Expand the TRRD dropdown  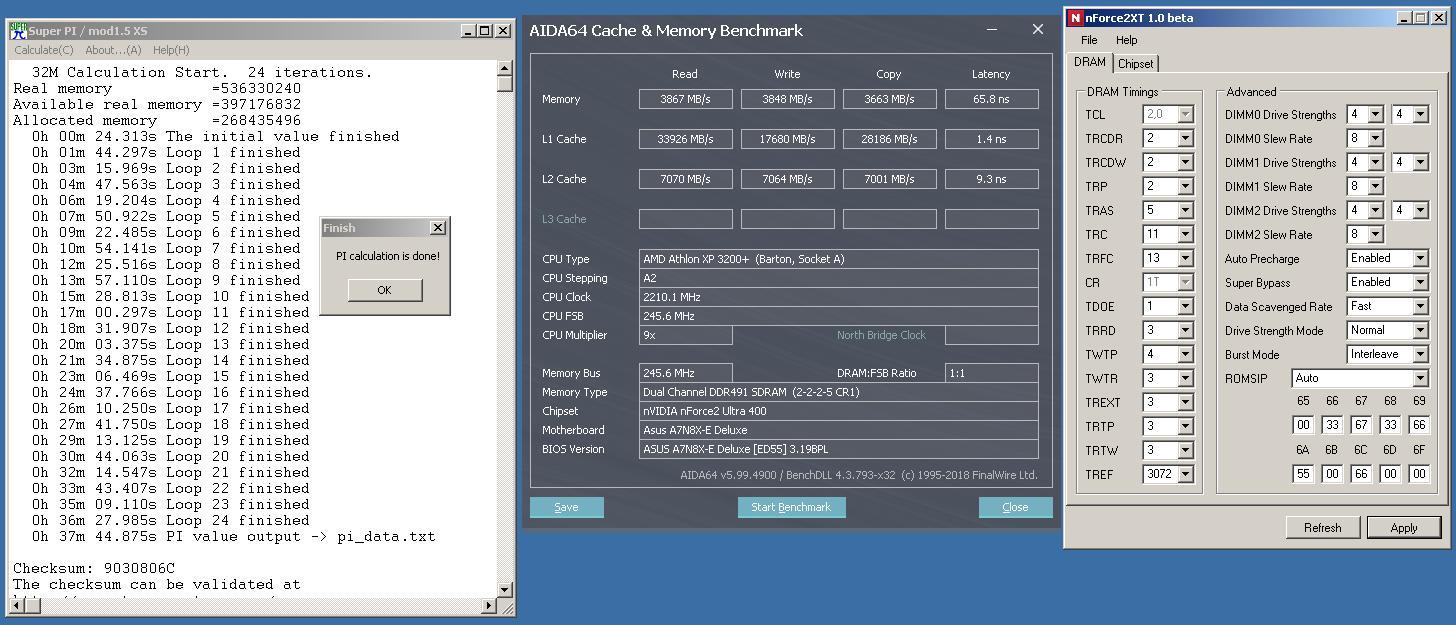[x=1185, y=331]
